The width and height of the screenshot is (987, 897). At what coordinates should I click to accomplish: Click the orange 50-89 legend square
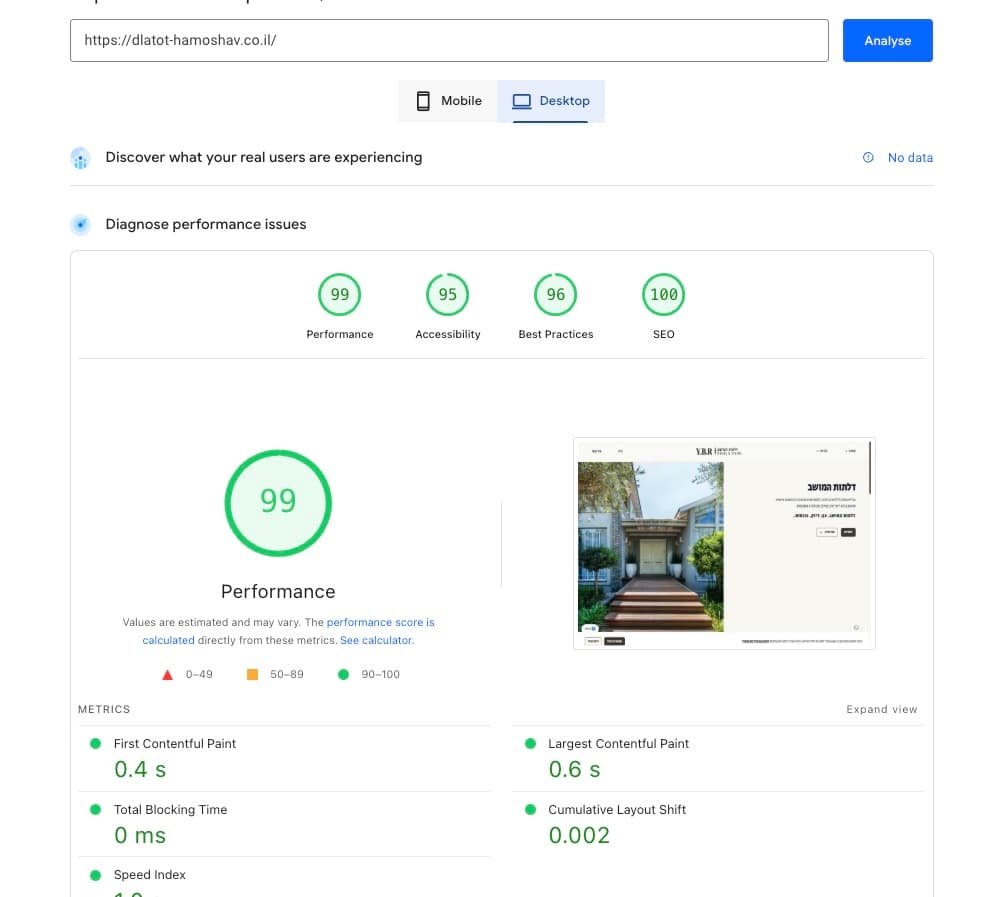pos(252,674)
